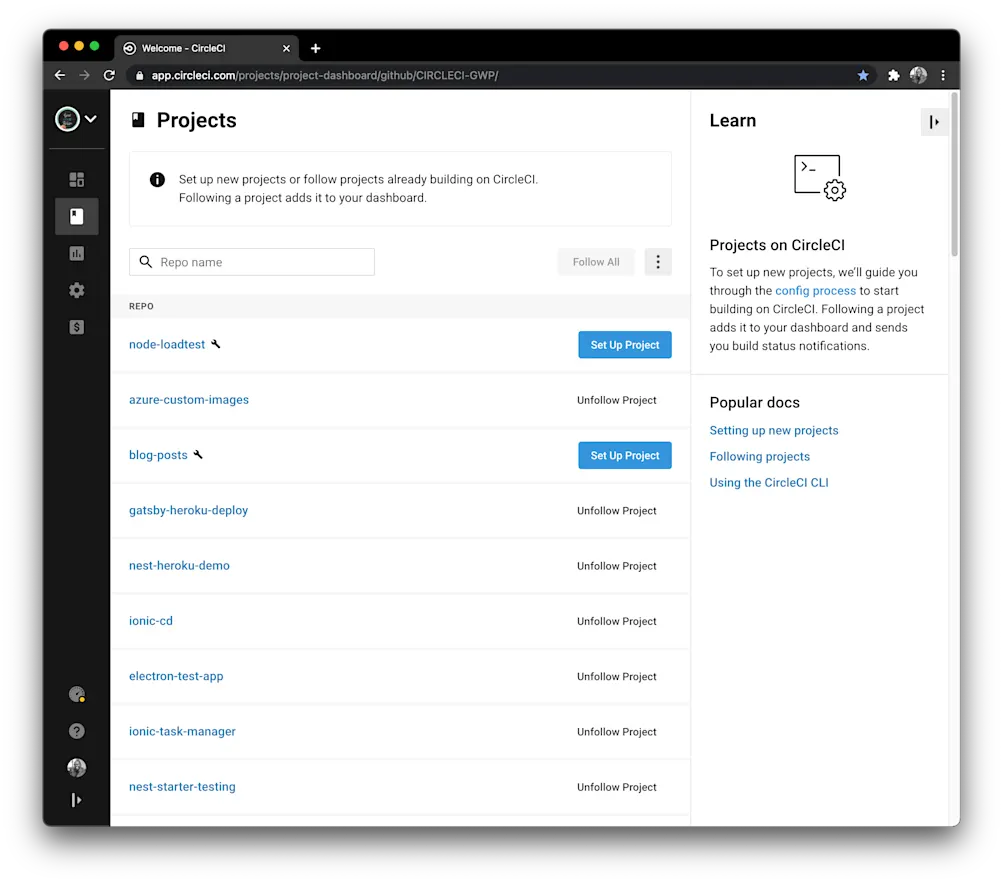Screen dimensions: 1003x883
Task: Open Chrome's three-dot browser menu
Action: tap(942, 75)
